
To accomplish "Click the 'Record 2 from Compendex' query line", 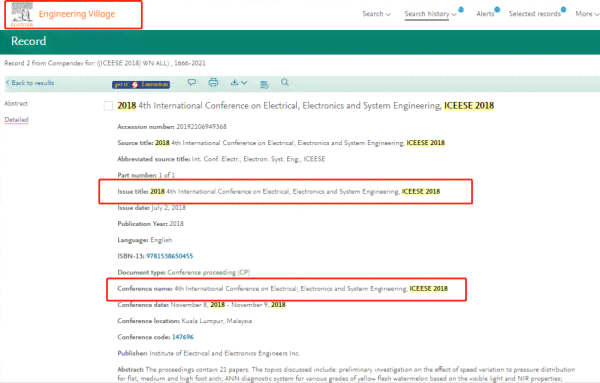I will [x=105, y=63].
